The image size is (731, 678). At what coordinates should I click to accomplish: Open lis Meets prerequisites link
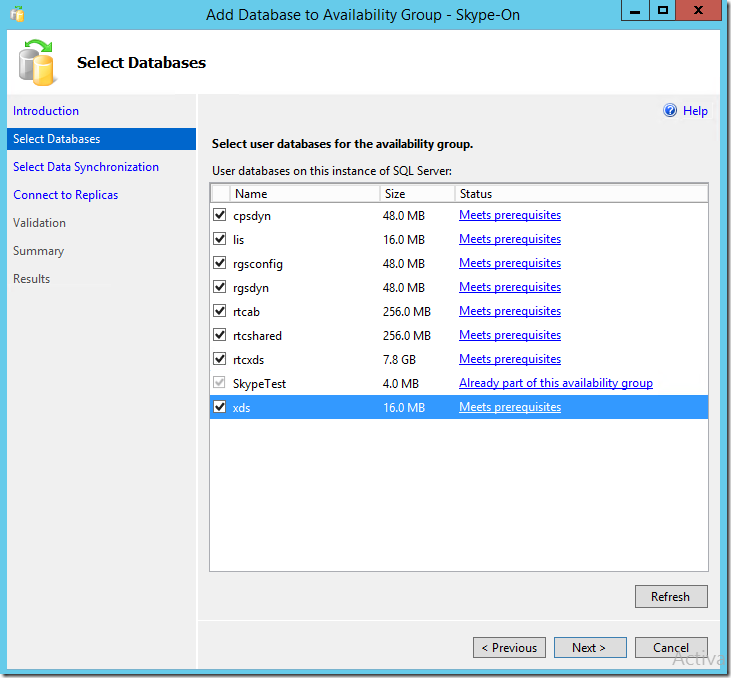click(510, 239)
